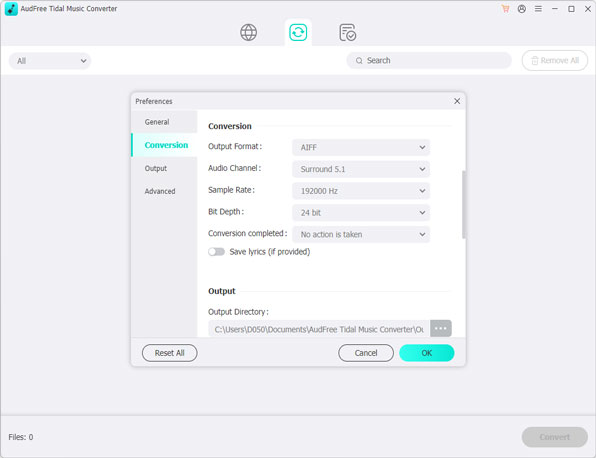
Task: Click the search magnifier icon
Action: (359, 60)
